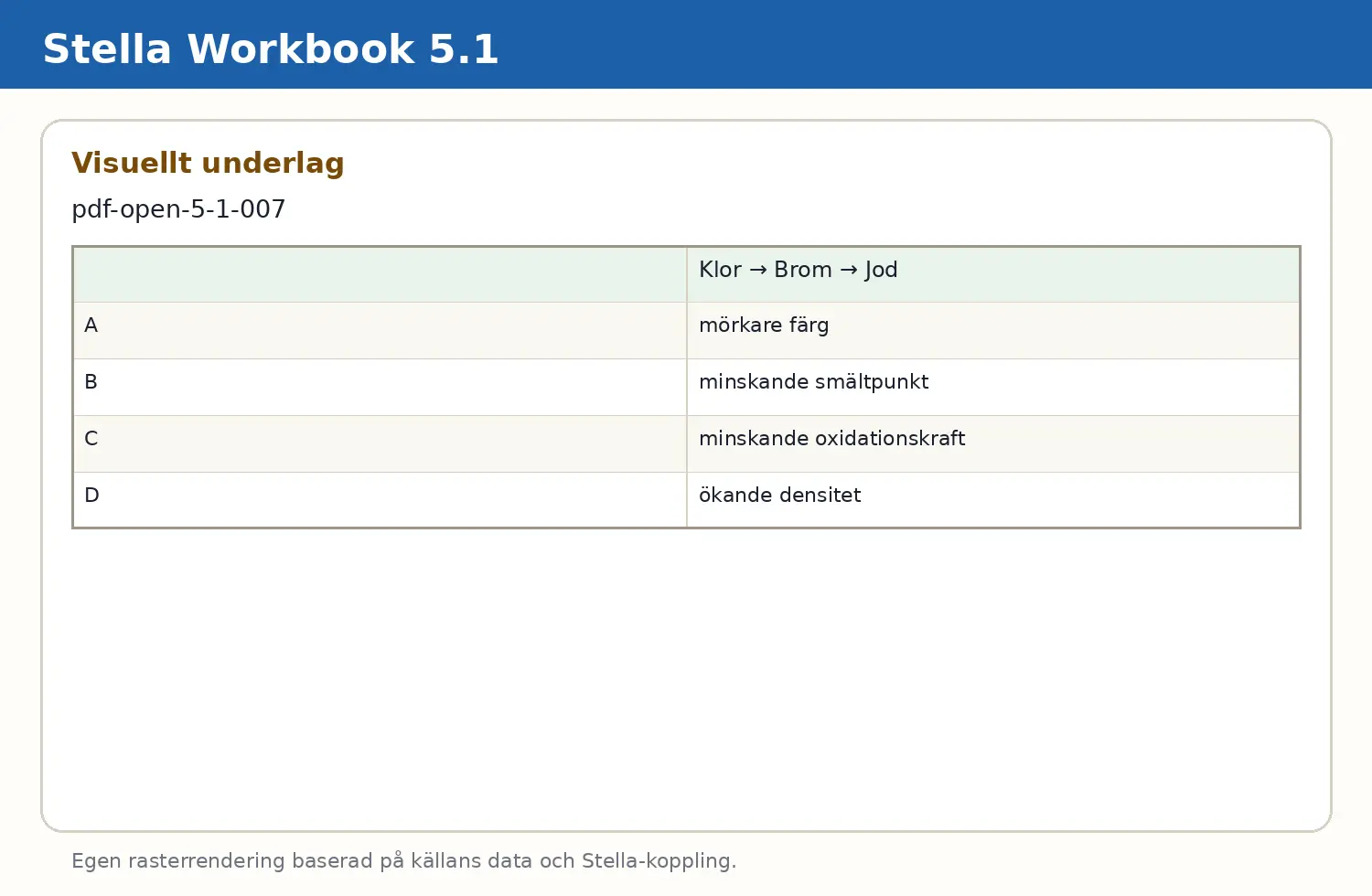Select row label A in the table
The height and width of the screenshot is (896, 1372).
pyautogui.click(x=91, y=325)
